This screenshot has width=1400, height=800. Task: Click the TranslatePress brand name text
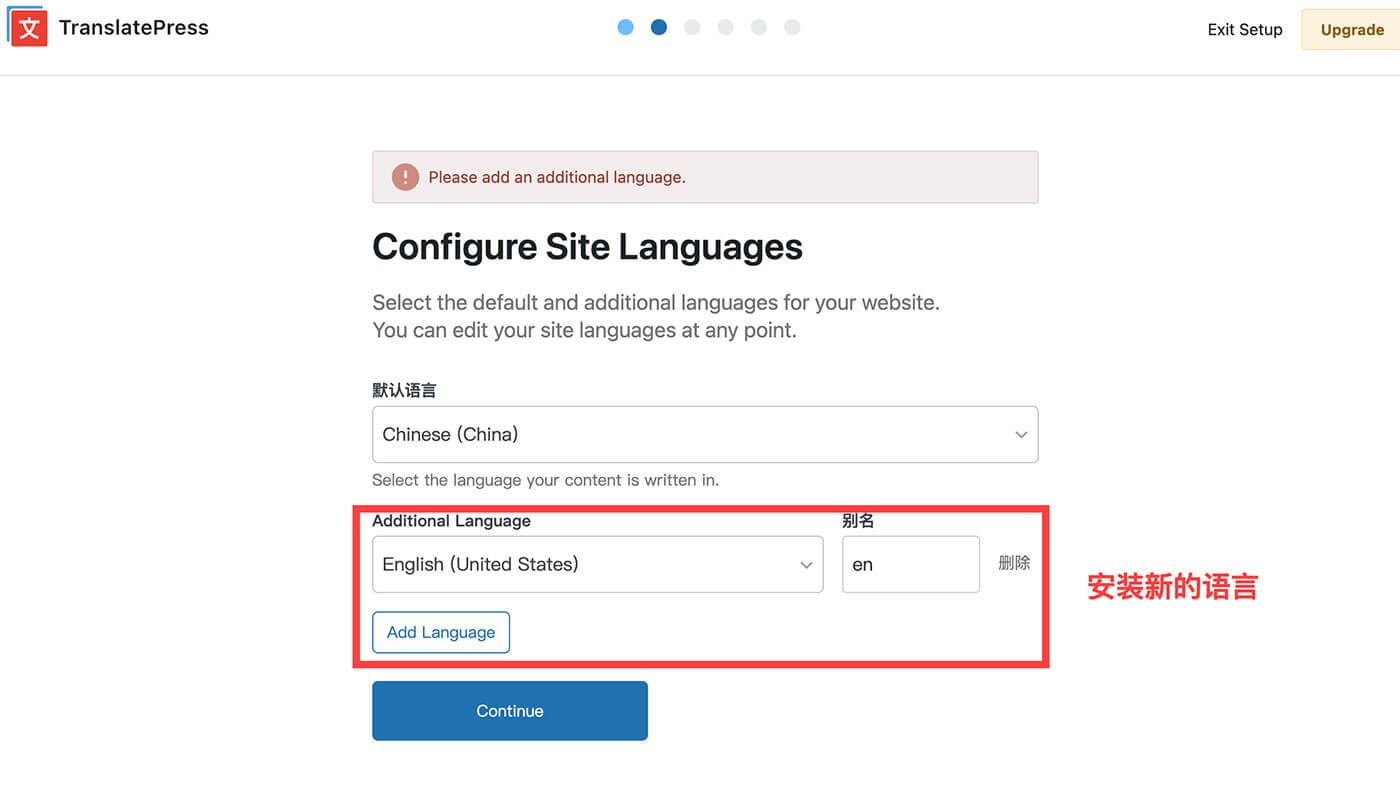pos(134,28)
